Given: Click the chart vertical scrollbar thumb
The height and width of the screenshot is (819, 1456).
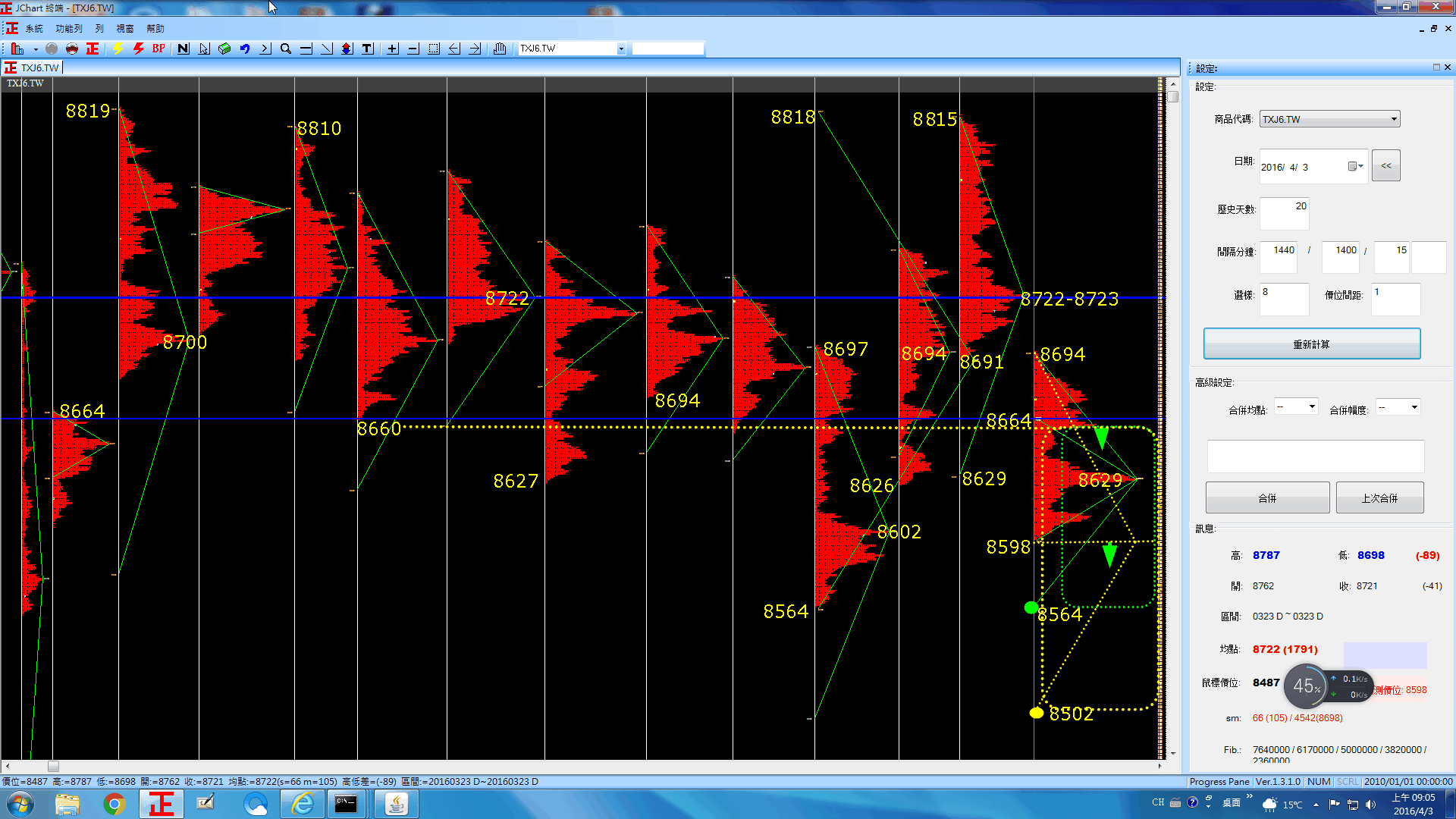Looking at the screenshot, I should click(1173, 96).
